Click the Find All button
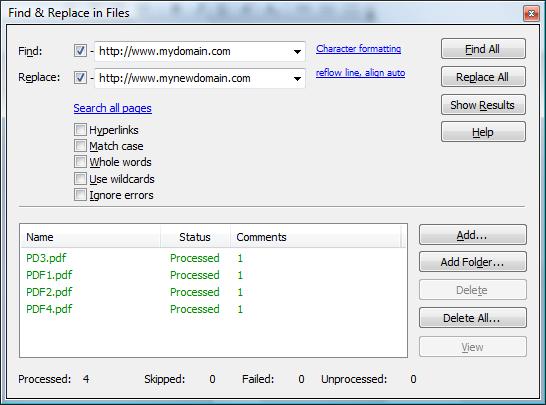The image size is (546, 405). 483,49
